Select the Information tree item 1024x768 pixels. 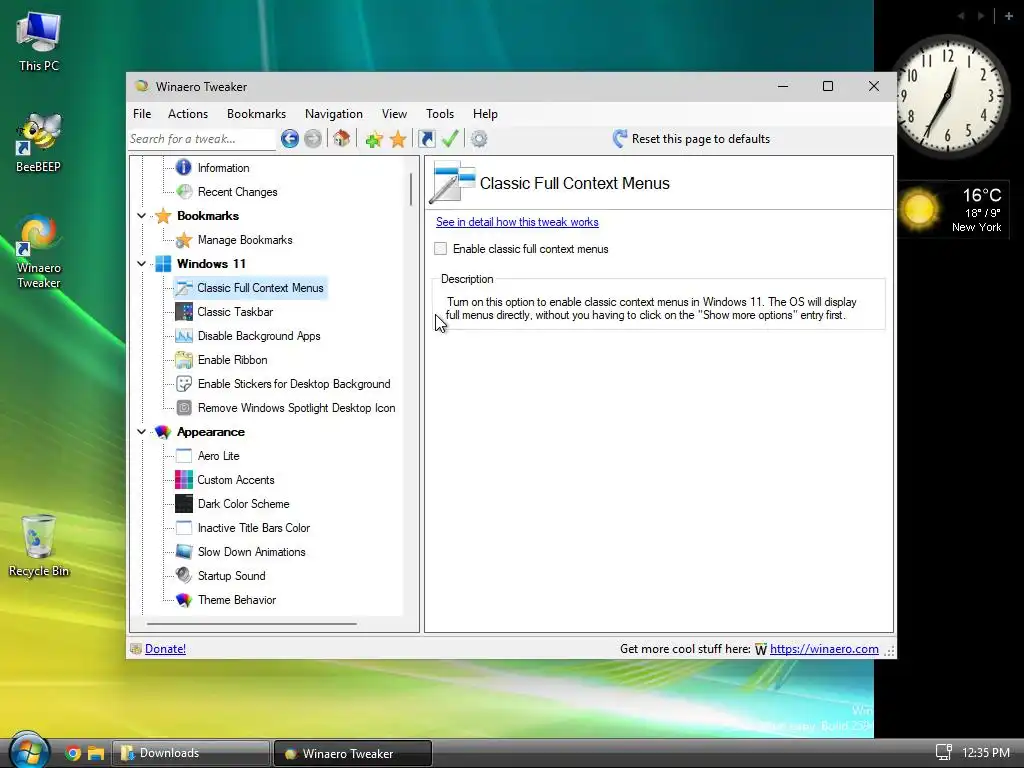[x=223, y=168]
